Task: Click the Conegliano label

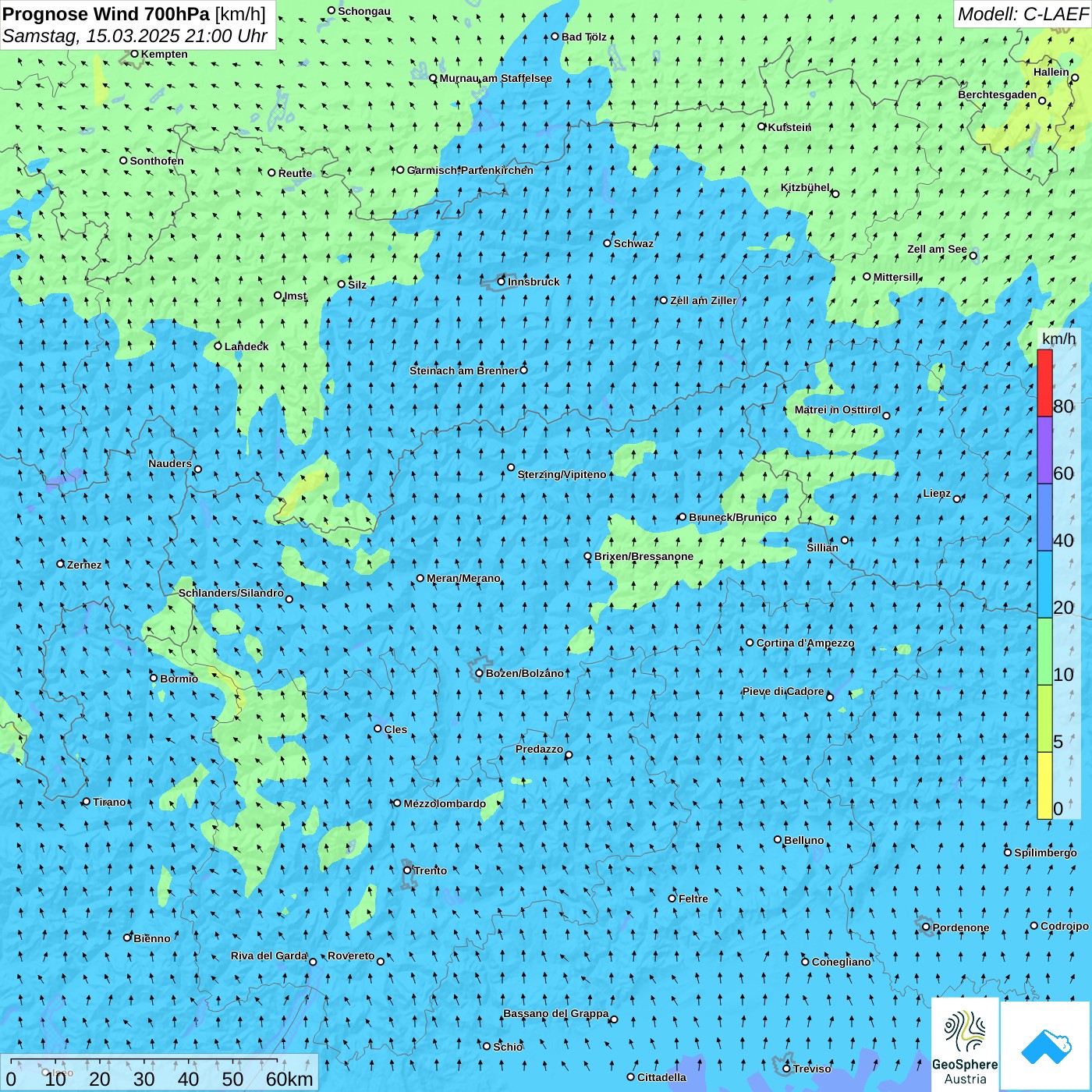Action: [841, 962]
